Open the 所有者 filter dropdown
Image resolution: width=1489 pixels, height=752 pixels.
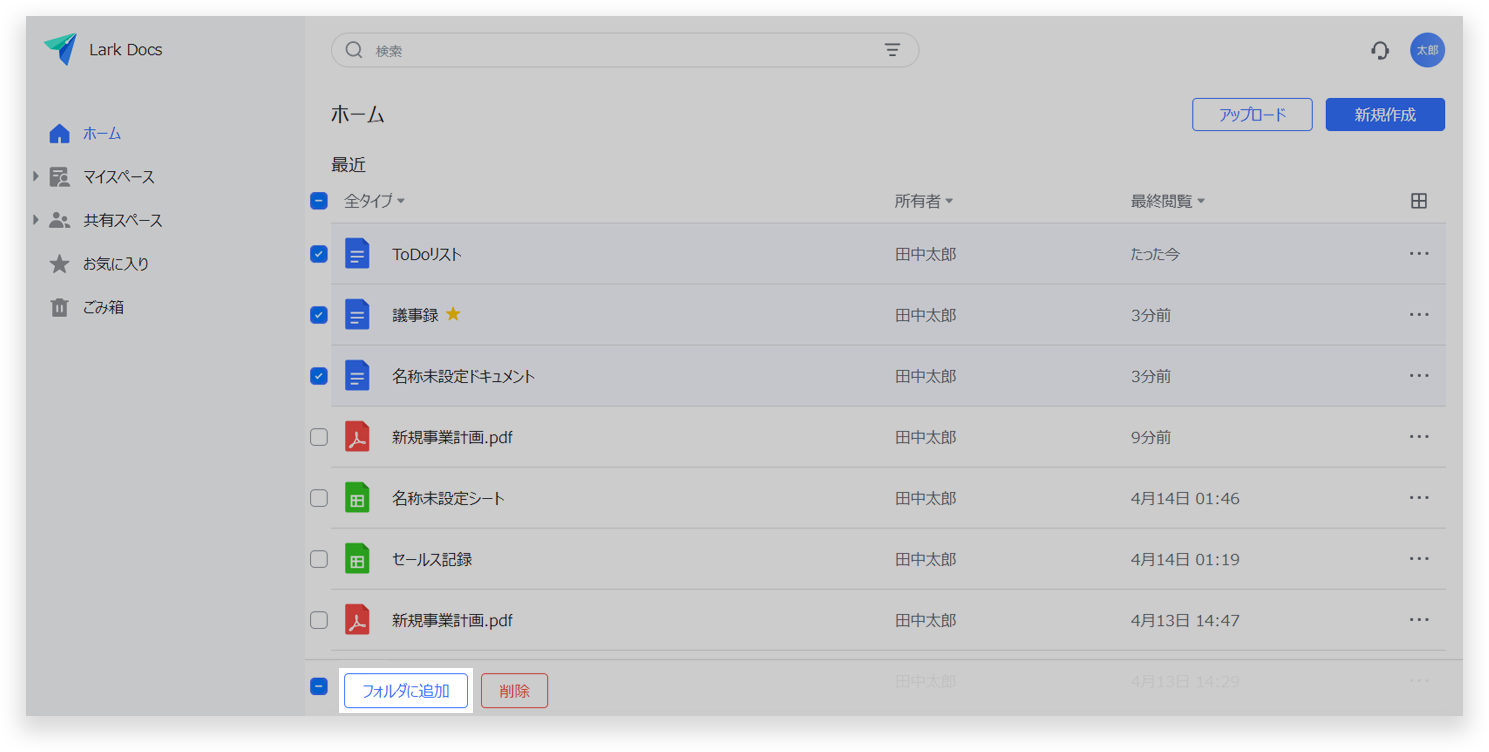[923, 201]
